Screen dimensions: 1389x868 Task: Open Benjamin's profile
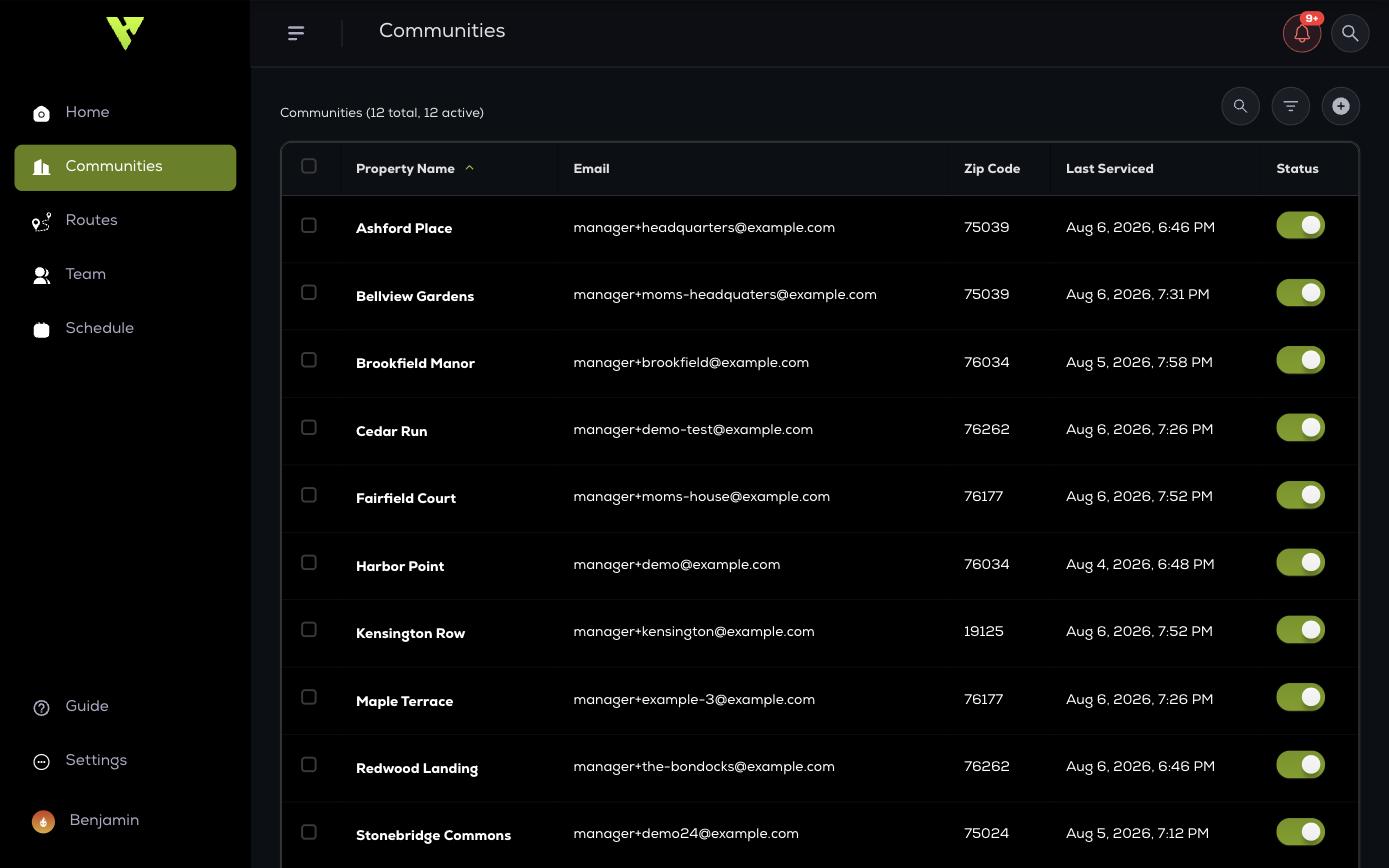[x=125, y=821]
